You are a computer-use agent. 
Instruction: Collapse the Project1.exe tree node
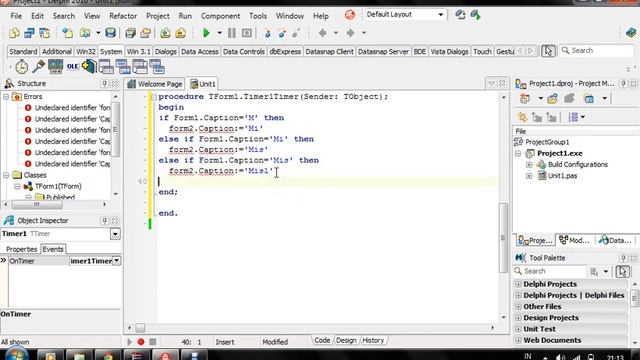(x=518, y=153)
